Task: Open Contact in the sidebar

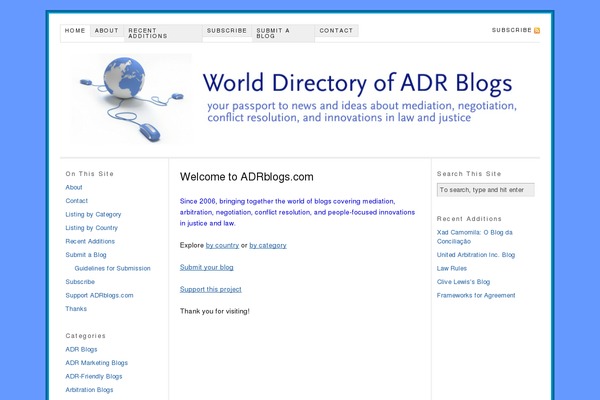Action: [77, 201]
